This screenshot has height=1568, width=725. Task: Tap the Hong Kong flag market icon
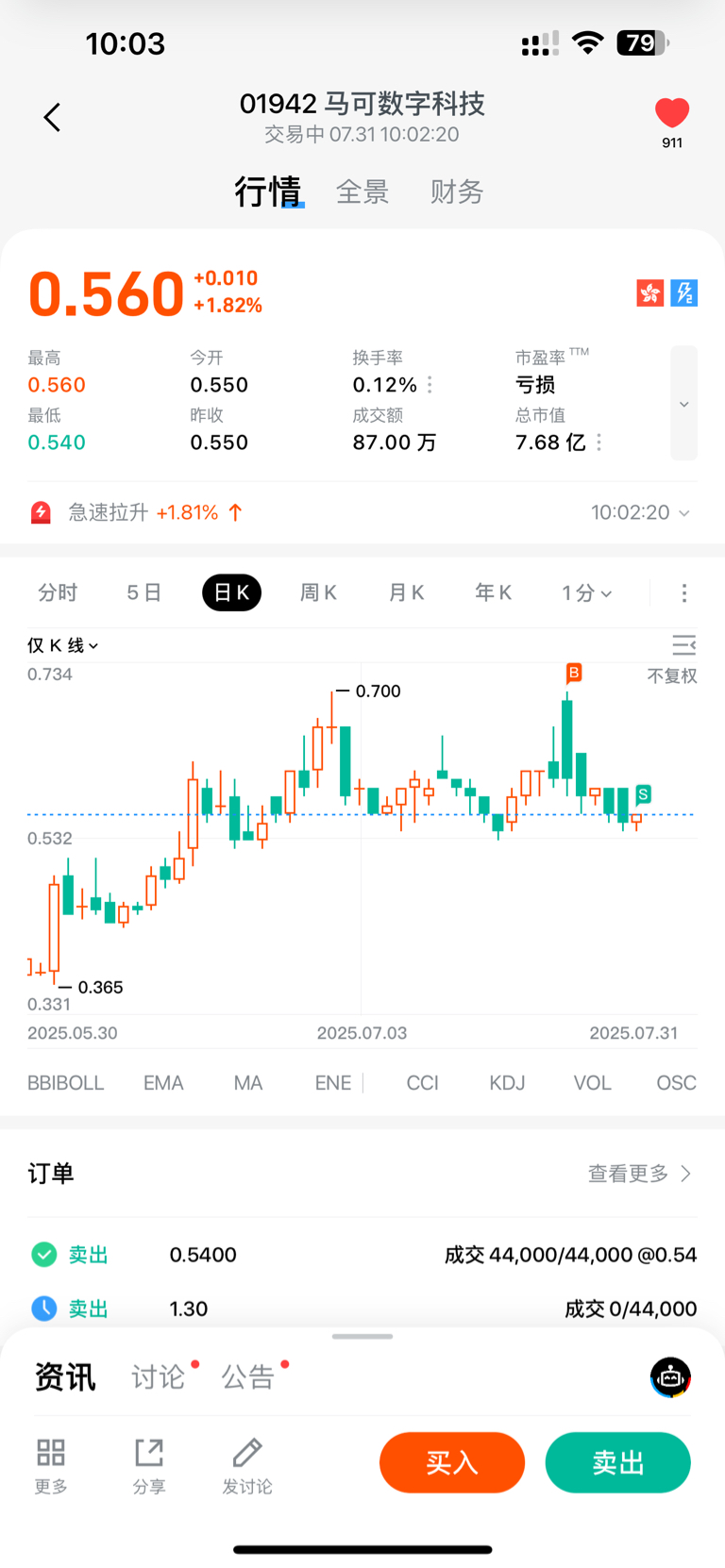(x=650, y=293)
